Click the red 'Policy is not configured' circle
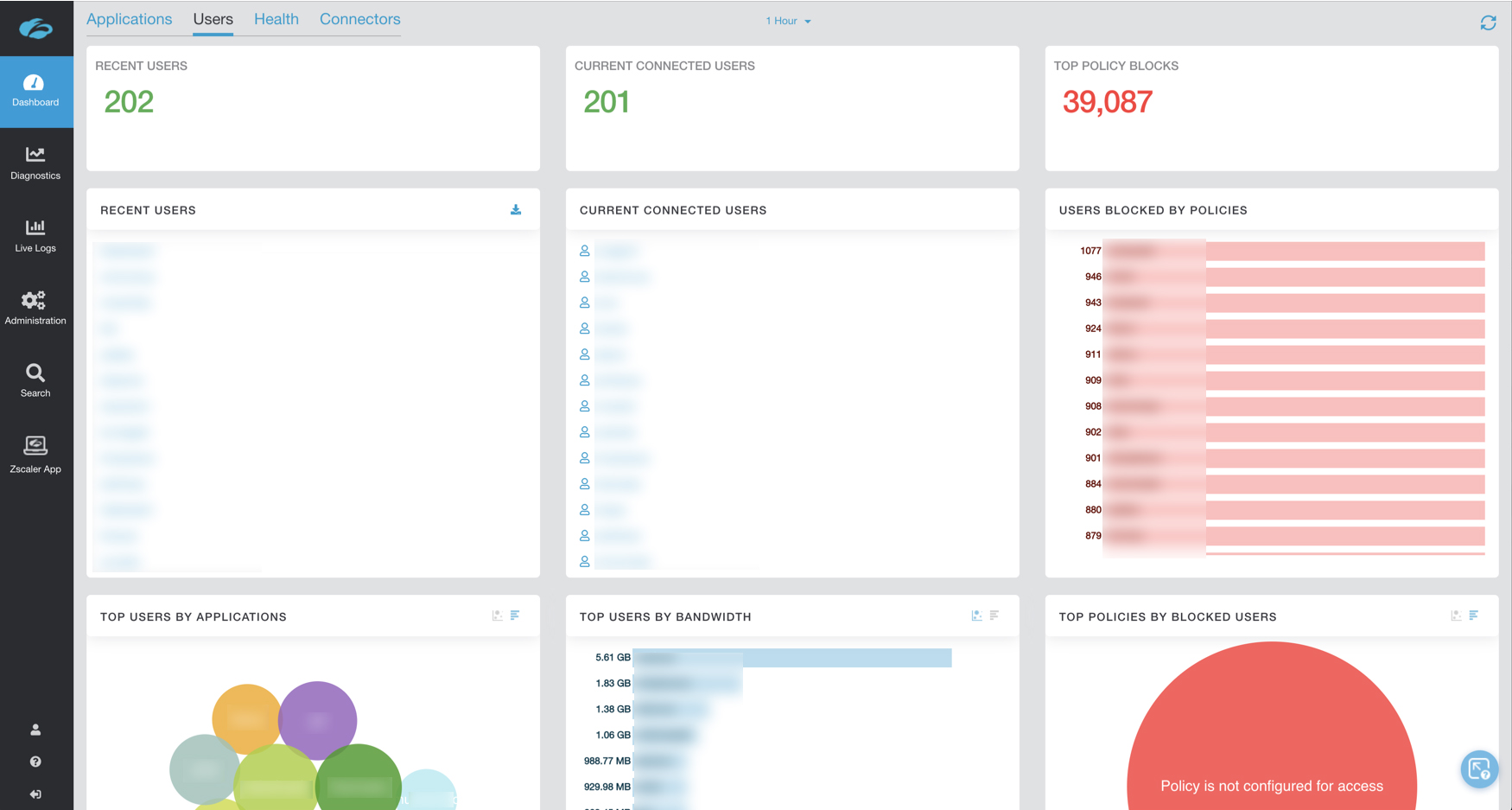Screen dimensions: 1512x810 click(x=1271, y=726)
